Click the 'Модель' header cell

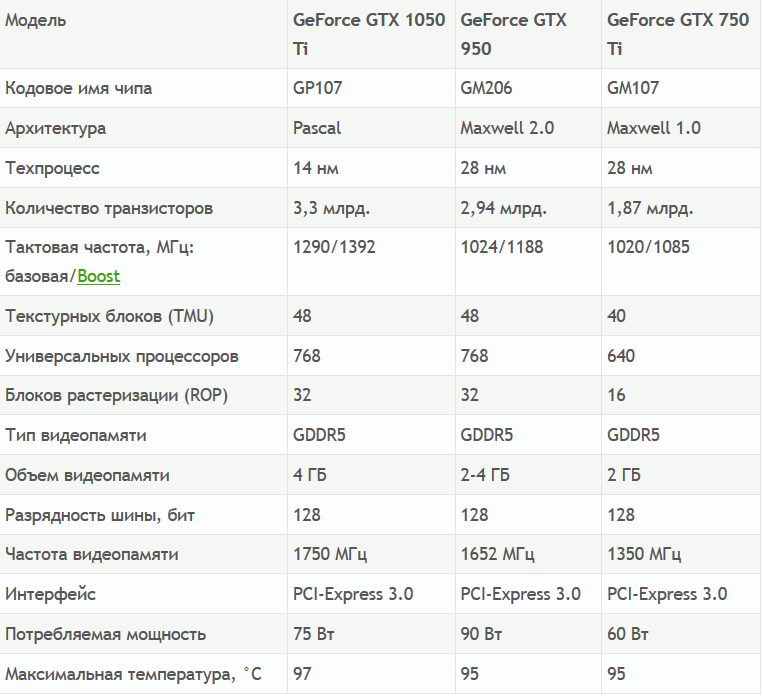(36, 20)
